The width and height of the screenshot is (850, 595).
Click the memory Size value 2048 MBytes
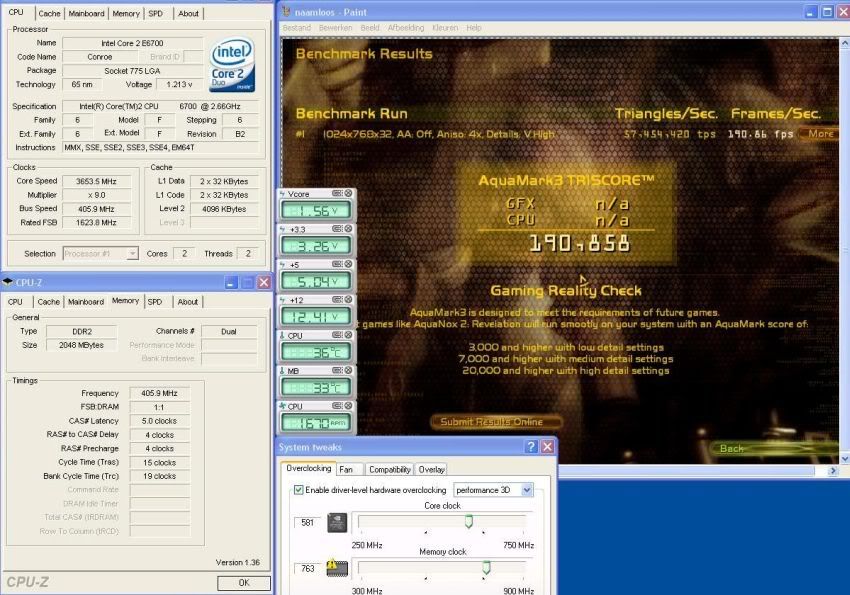(81, 345)
